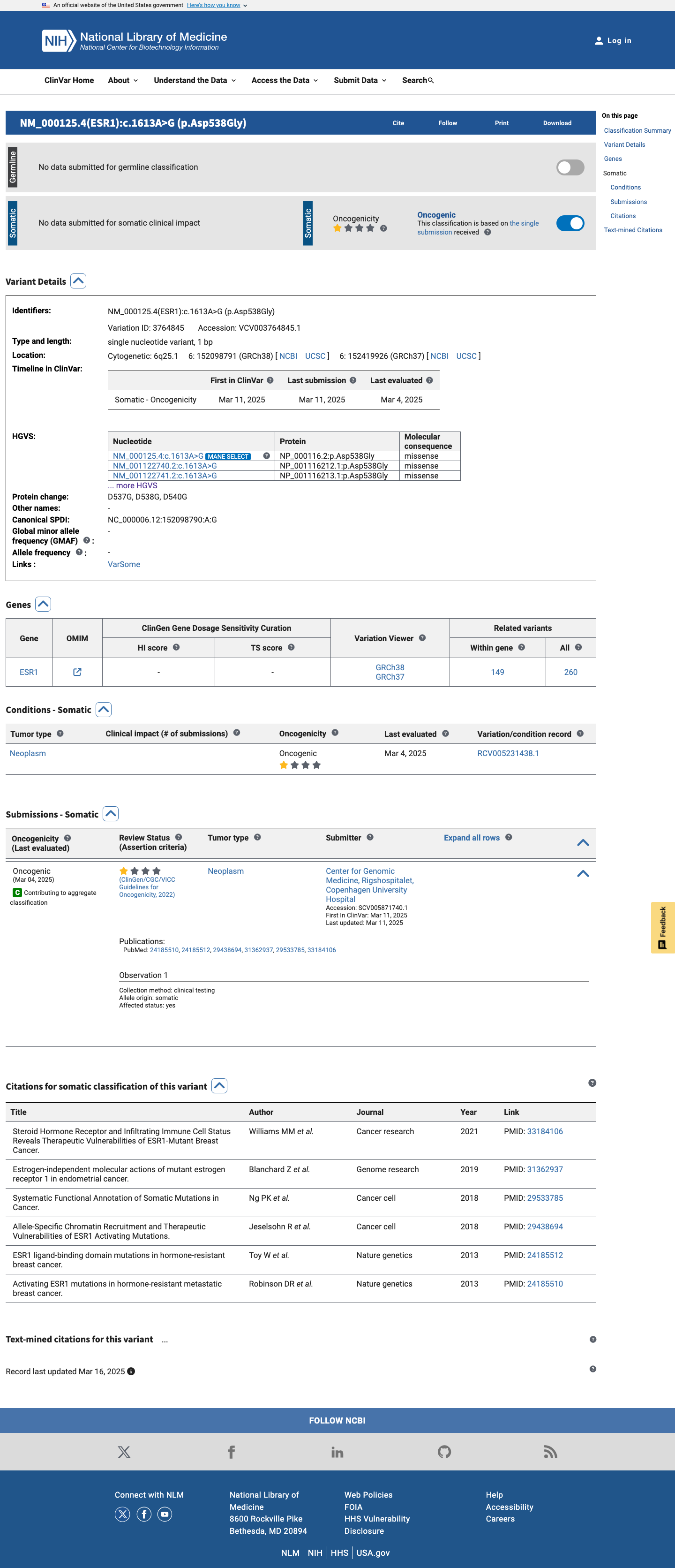Open the '... more HGVS' link
Image resolution: width=675 pixels, height=1568 pixels.
[x=133, y=486]
